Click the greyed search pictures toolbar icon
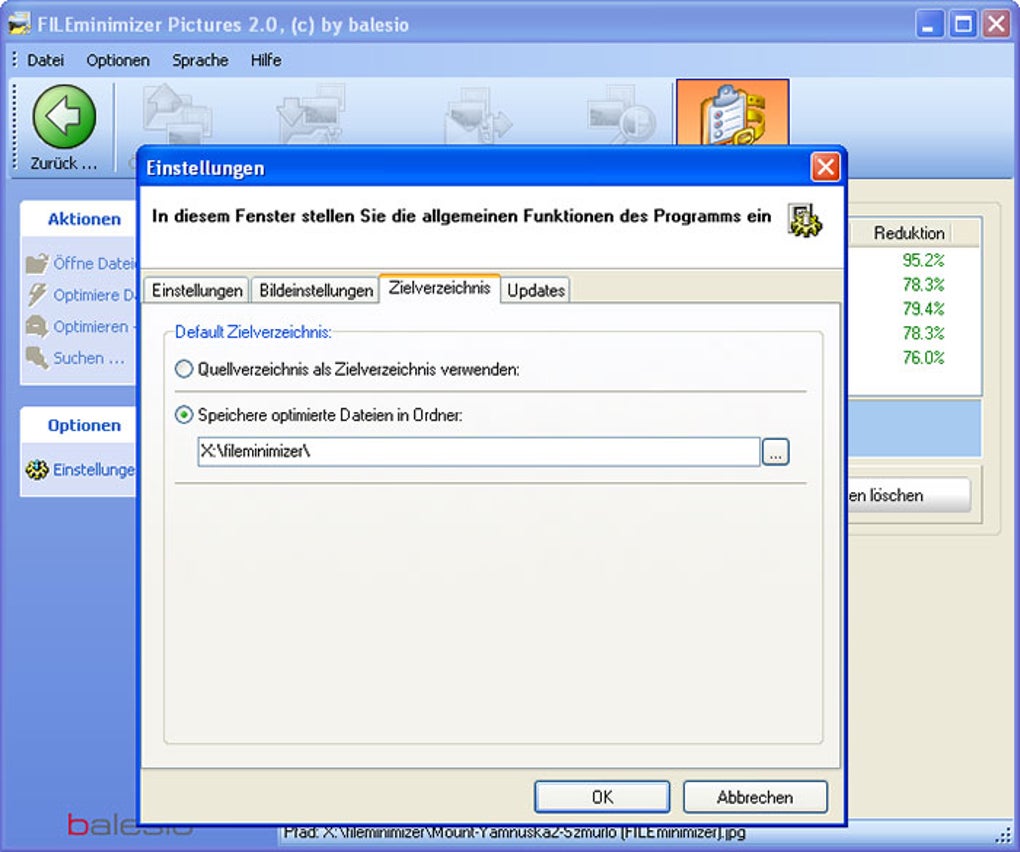This screenshot has height=852, width=1020. tap(621, 114)
